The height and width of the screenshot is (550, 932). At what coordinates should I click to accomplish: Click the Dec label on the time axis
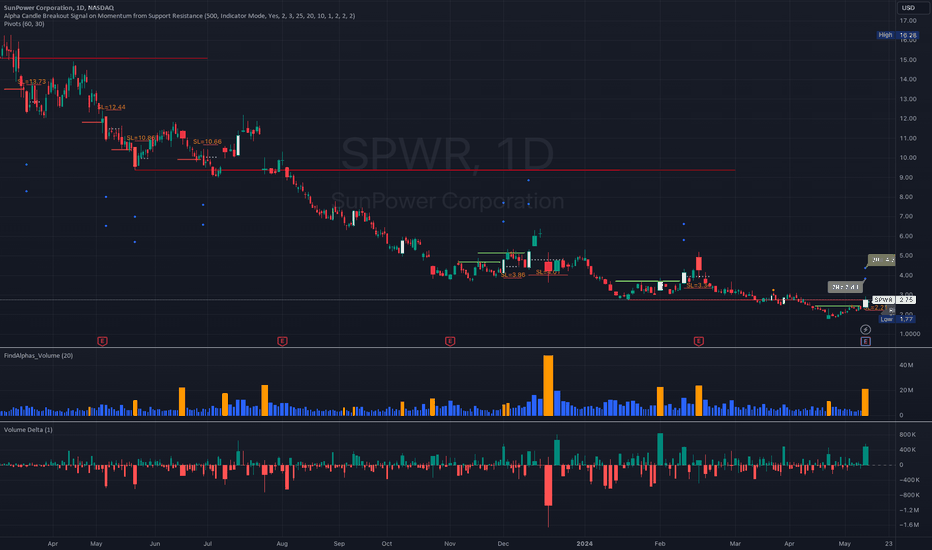pyautogui.click(x=503, y=543)
